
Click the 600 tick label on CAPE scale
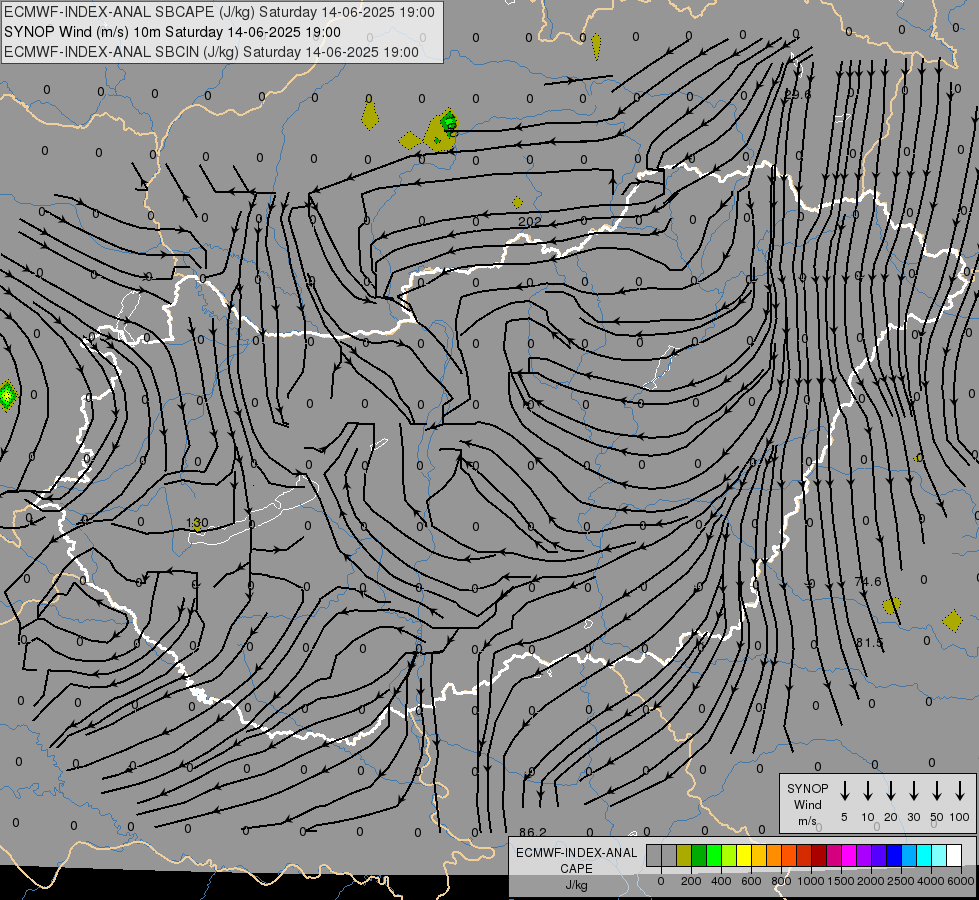(751, 881)
